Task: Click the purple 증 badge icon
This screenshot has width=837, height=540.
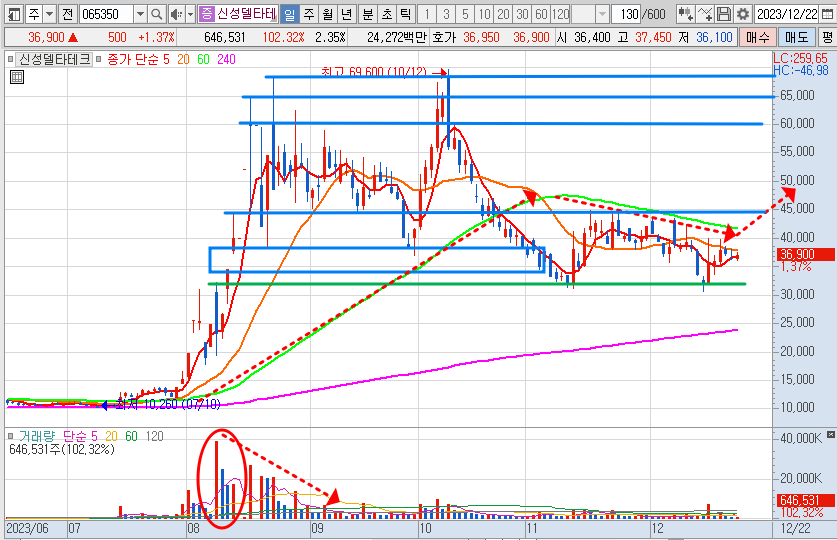Action: click(206, 14)
